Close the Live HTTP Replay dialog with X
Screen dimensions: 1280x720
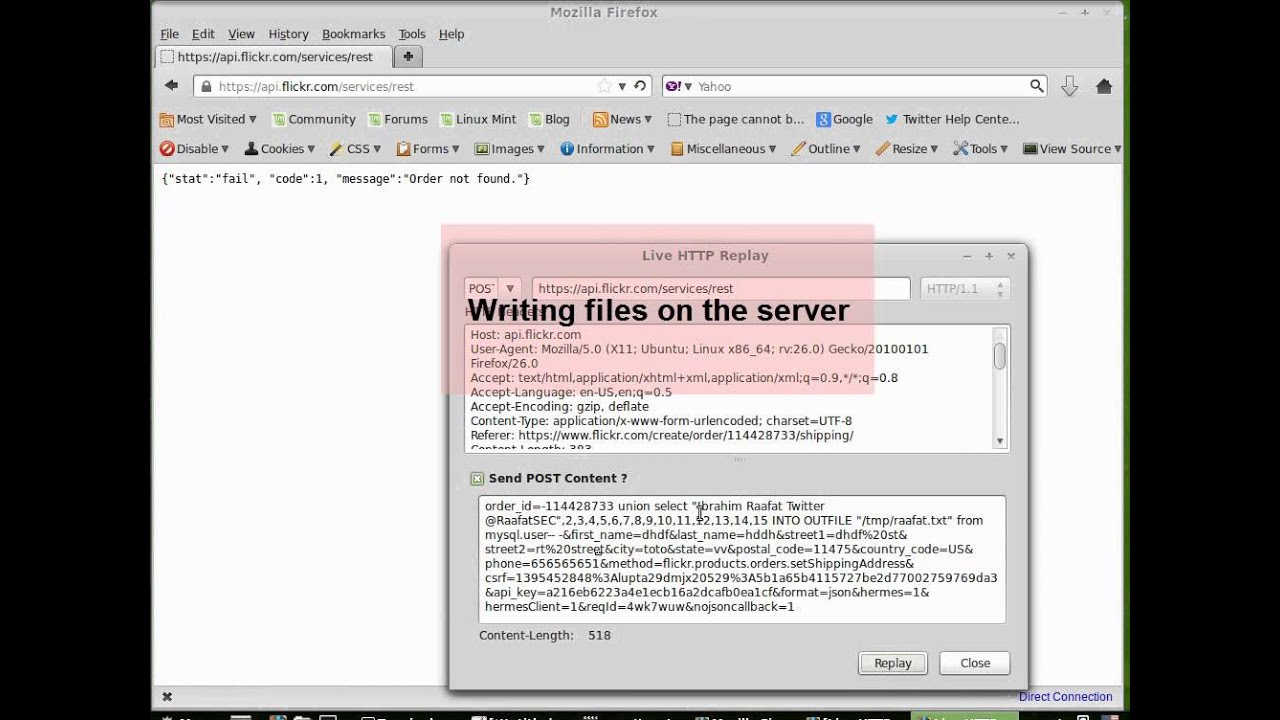1011,256
